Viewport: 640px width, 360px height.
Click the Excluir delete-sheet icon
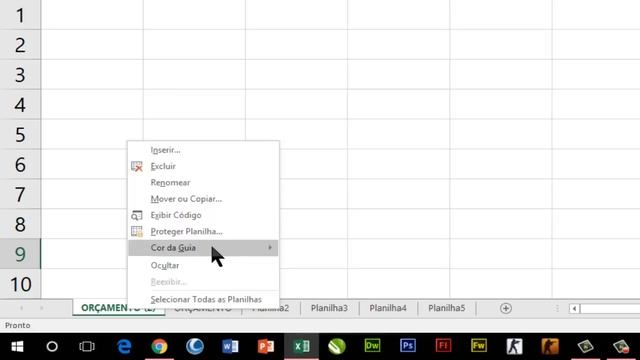click(137, 166)
